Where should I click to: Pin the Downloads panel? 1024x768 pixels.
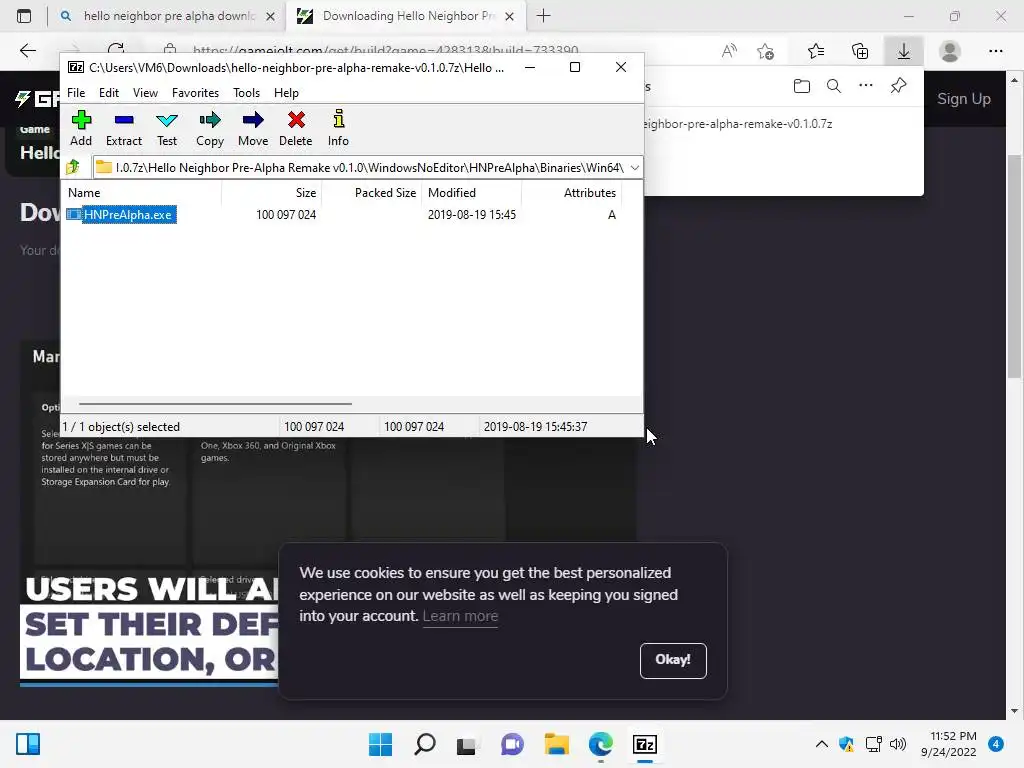tap(899, 86)
